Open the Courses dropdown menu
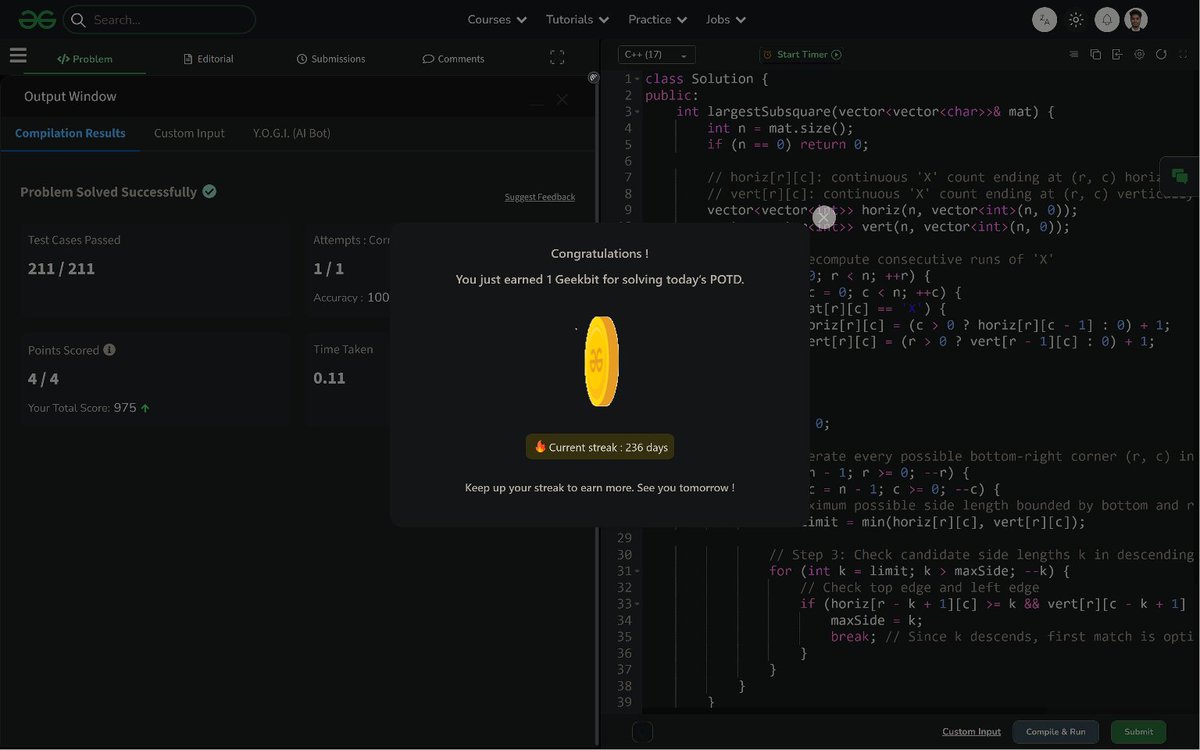Screen dimensions: 1200x750 point(497,19)
